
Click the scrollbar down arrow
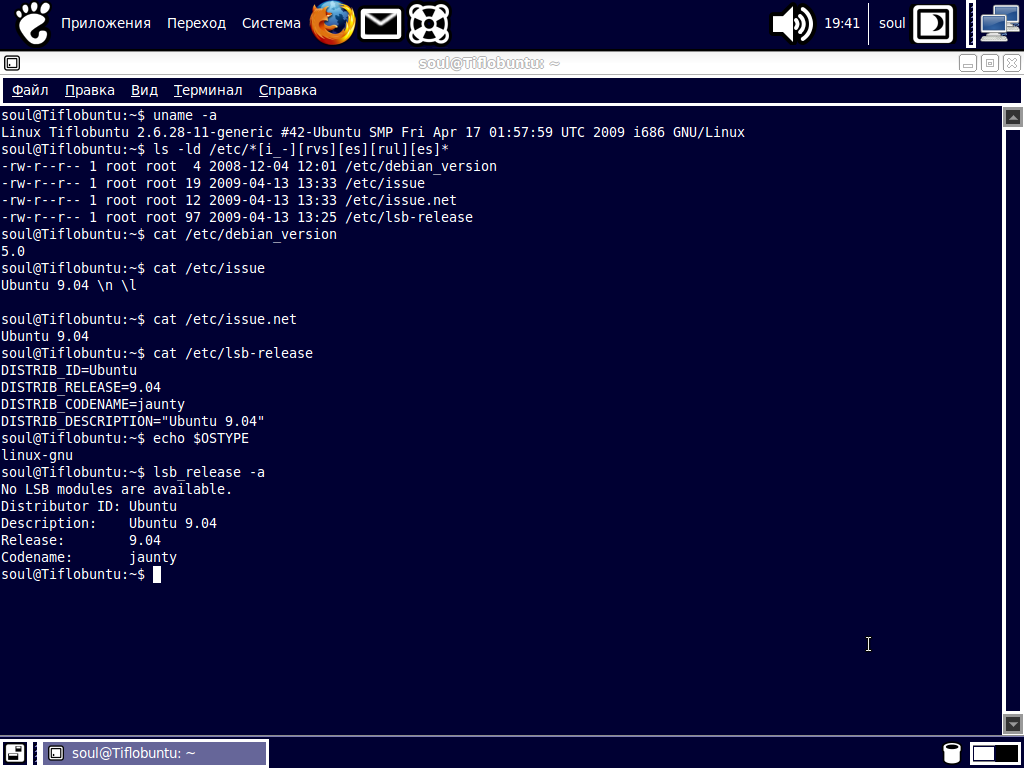[1012, 724]
